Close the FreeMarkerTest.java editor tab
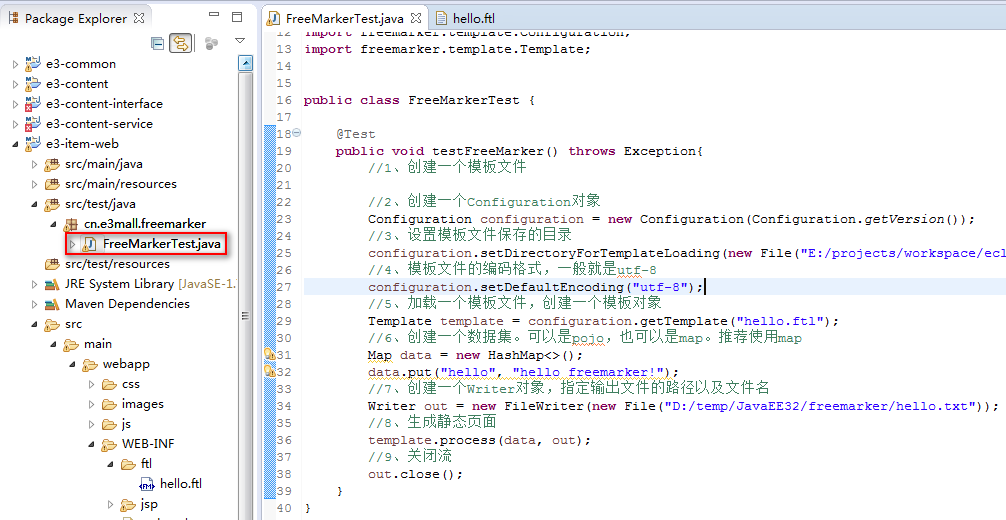This screenshot has width=1006, height=520. 416,18
